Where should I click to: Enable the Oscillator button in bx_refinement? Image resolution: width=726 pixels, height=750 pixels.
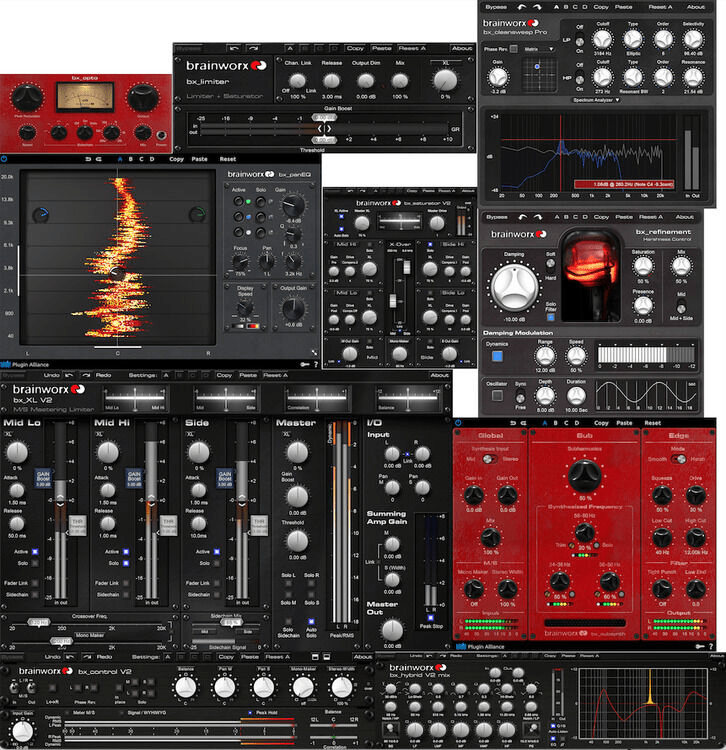click(497, 396)
